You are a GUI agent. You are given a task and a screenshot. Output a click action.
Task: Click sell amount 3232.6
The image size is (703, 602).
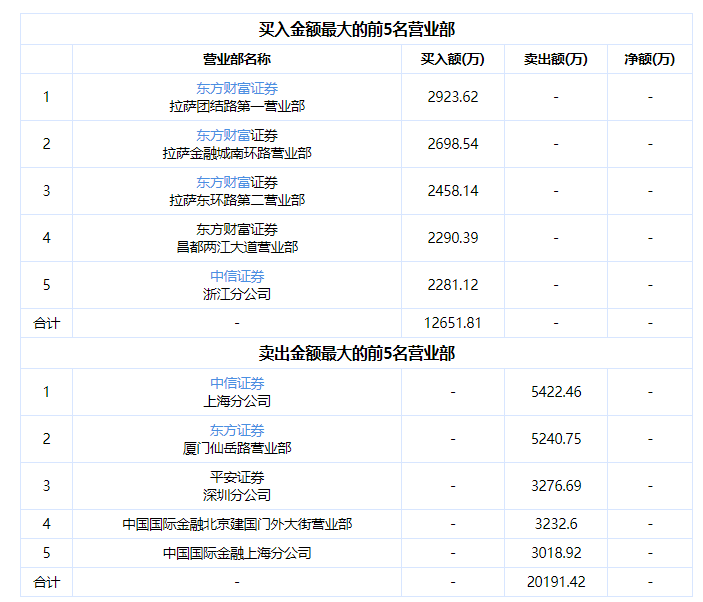(556, 524)
